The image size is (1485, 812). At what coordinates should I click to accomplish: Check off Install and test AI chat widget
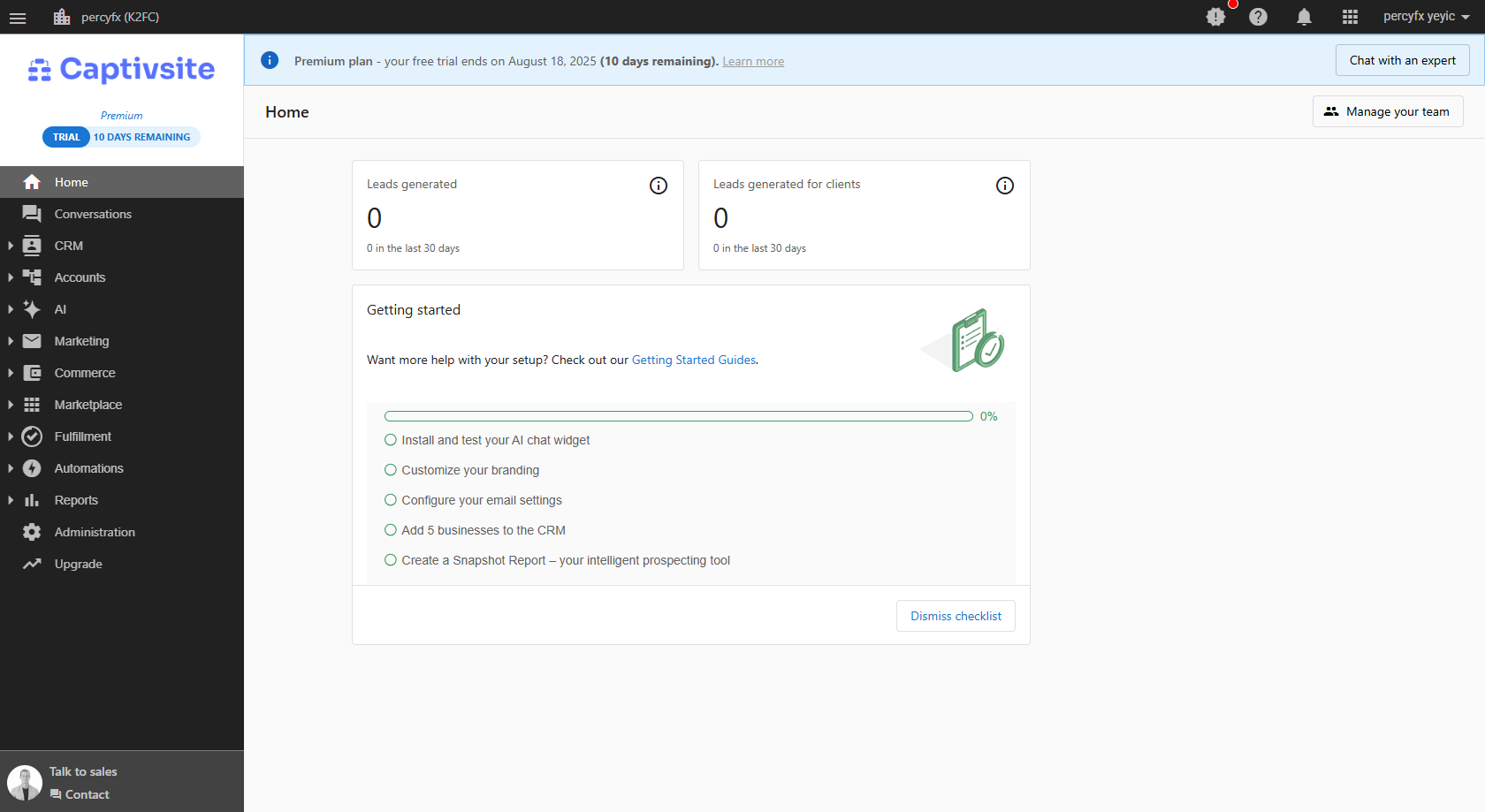[391, 440]
